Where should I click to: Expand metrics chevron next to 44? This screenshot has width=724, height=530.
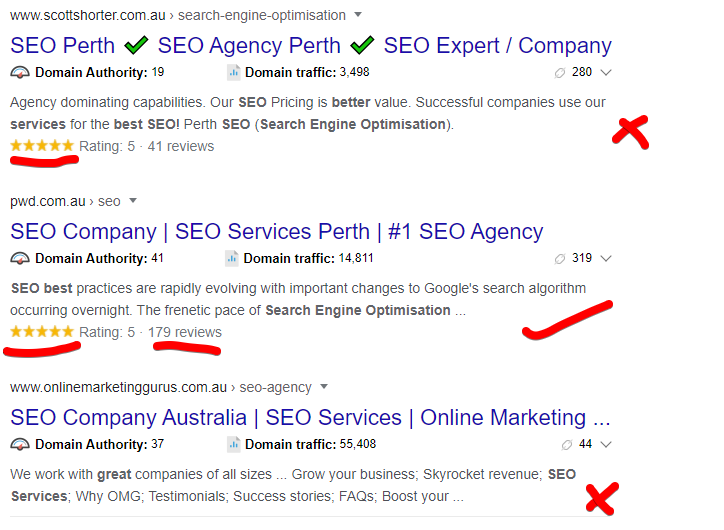click(x=606, y=445)
